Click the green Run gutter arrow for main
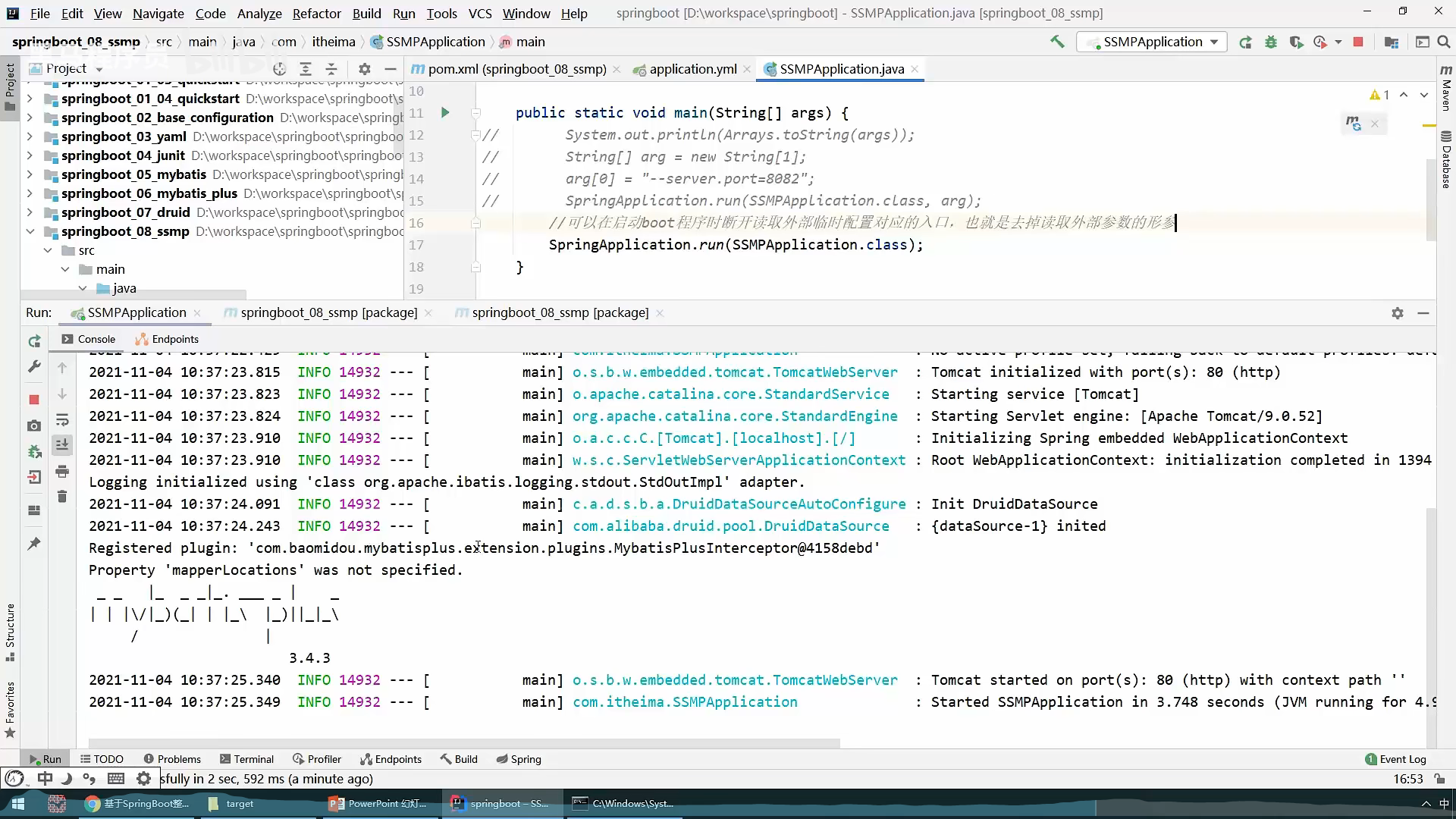 445,113
